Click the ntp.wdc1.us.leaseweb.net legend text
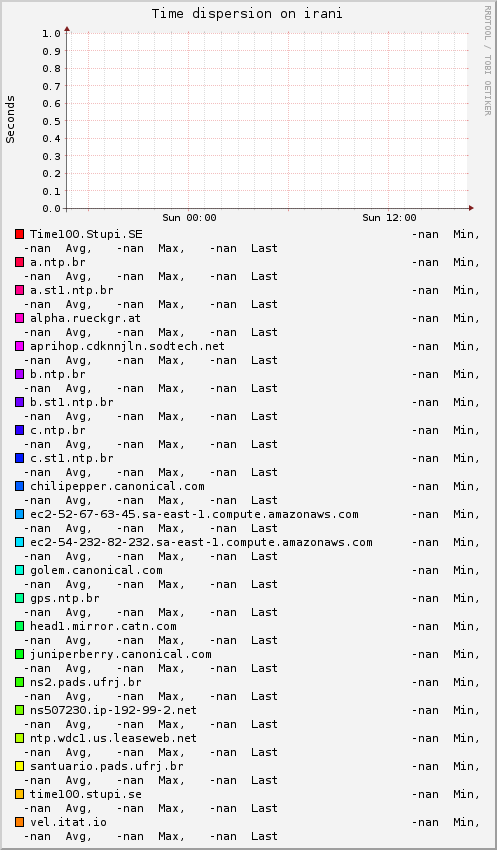Viewport: 497px width, 850px height. (113, 738)
